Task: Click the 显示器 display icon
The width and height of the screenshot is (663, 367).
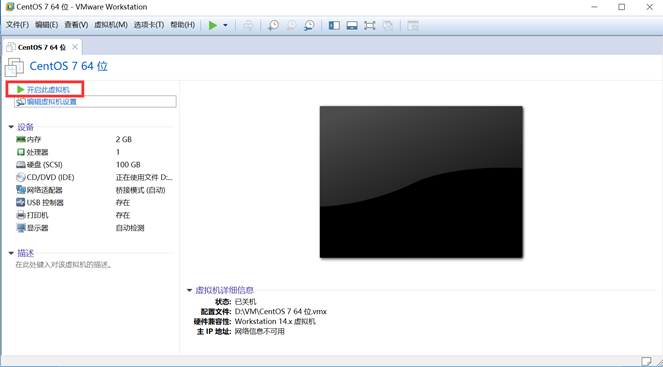Action: pos(21,228)
